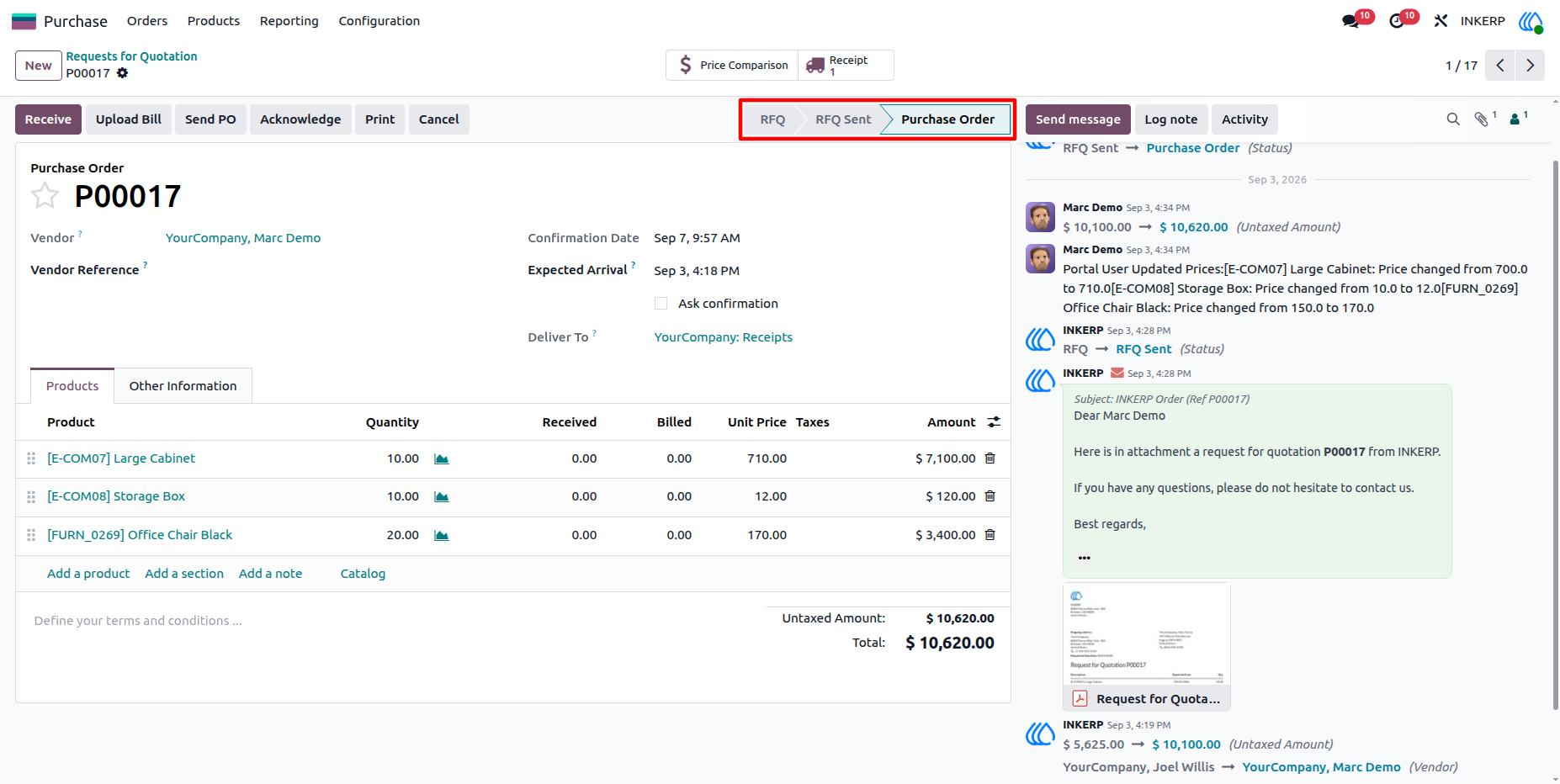Open the user avatar menu

tap(1531, 21)
